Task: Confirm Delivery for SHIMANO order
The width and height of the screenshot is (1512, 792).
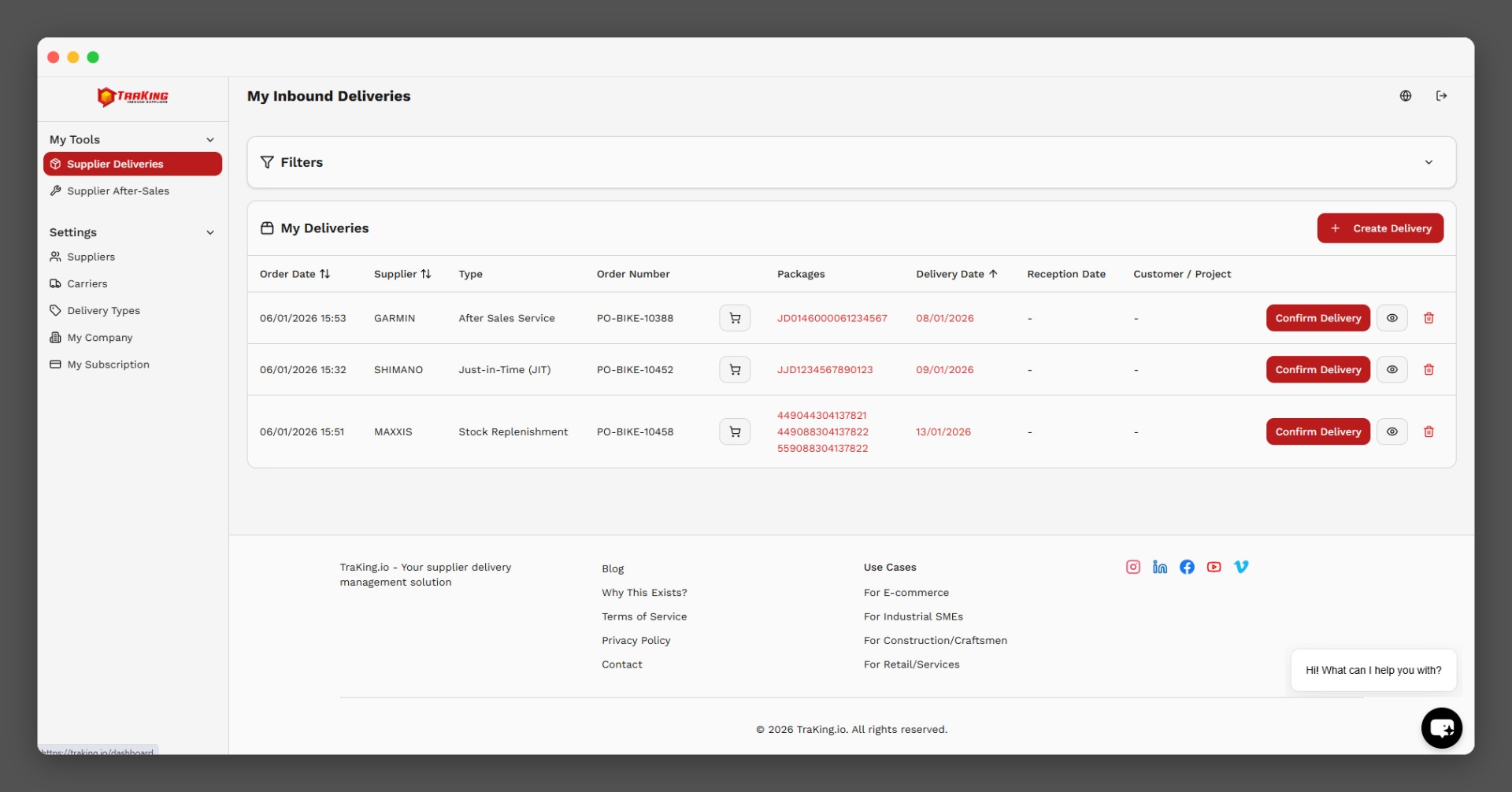Action: [x=1318, y=369]
